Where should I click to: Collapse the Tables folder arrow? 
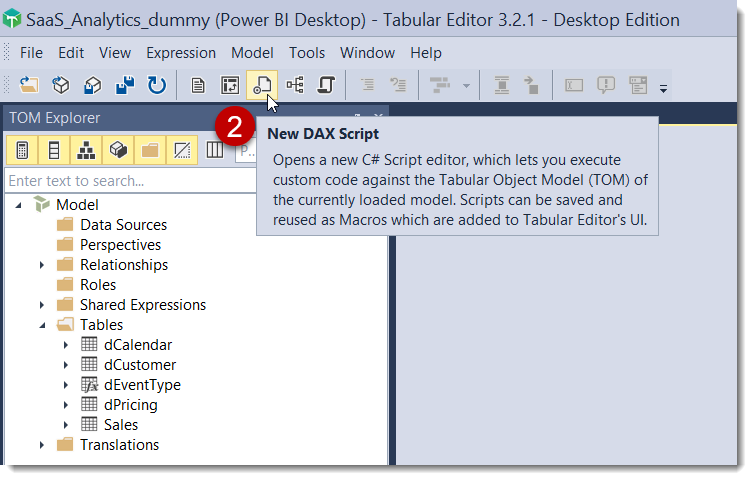[42, 326]
